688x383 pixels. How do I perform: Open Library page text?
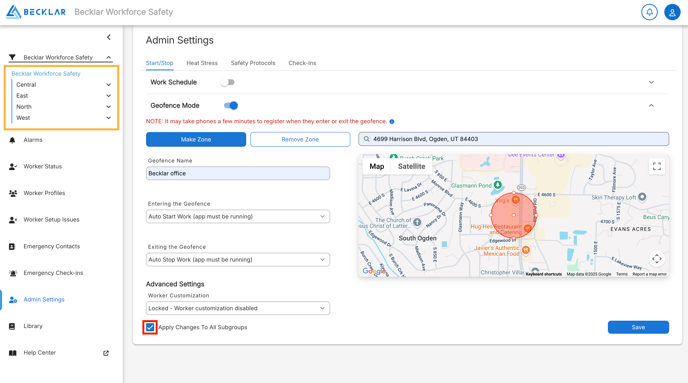pyautogui.click(x=33, y=326)
